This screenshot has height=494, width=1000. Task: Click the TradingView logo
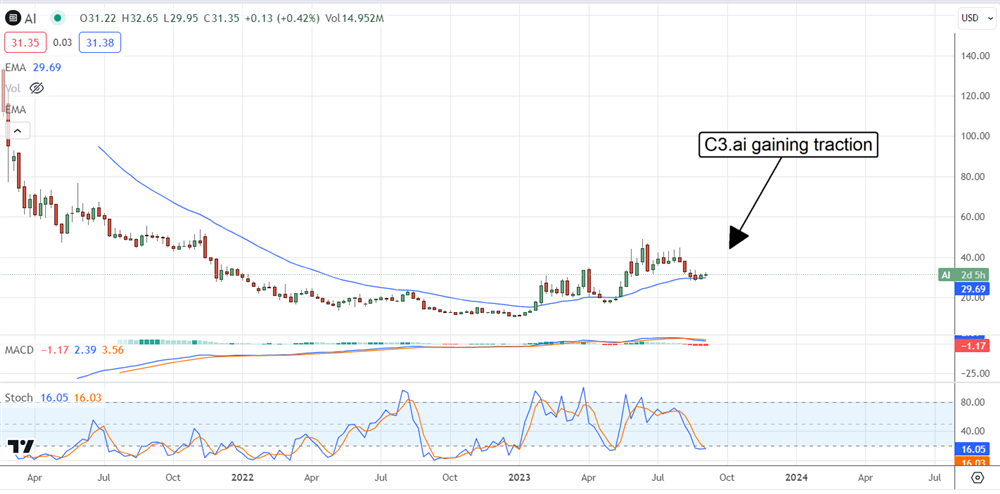tap(18, 446)
